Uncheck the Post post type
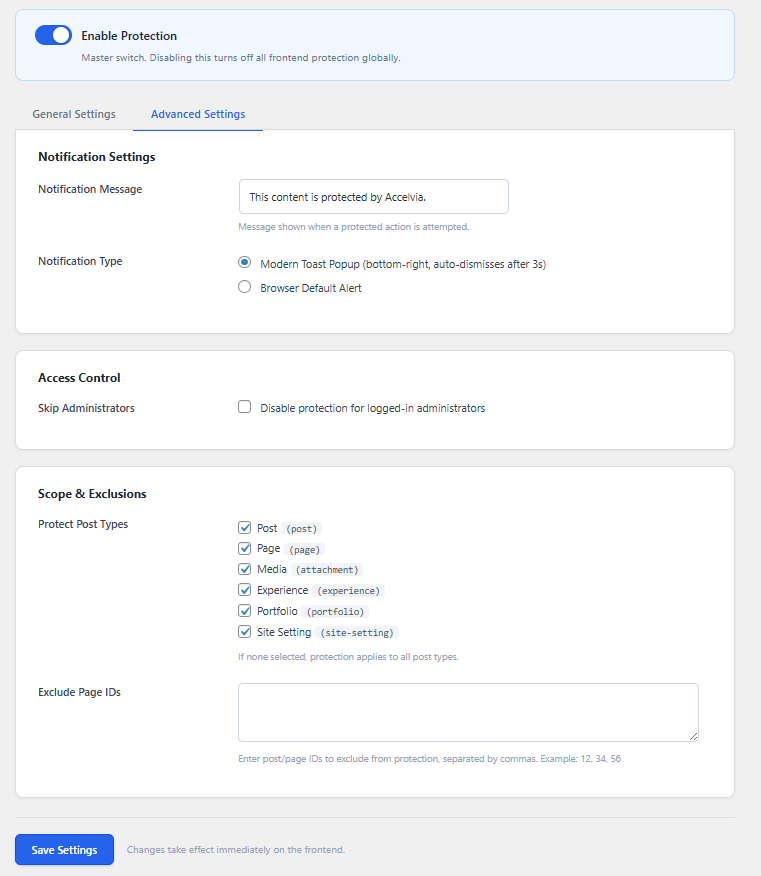Screen dimensions: 761x876 pos(244,527)
